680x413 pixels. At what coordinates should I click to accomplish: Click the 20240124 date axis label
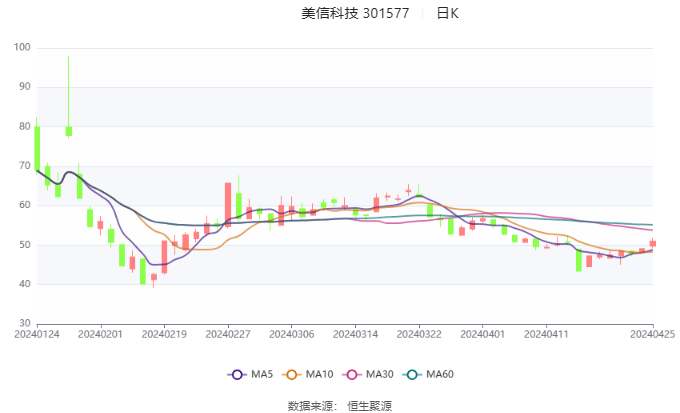click(x=37, y=334)
